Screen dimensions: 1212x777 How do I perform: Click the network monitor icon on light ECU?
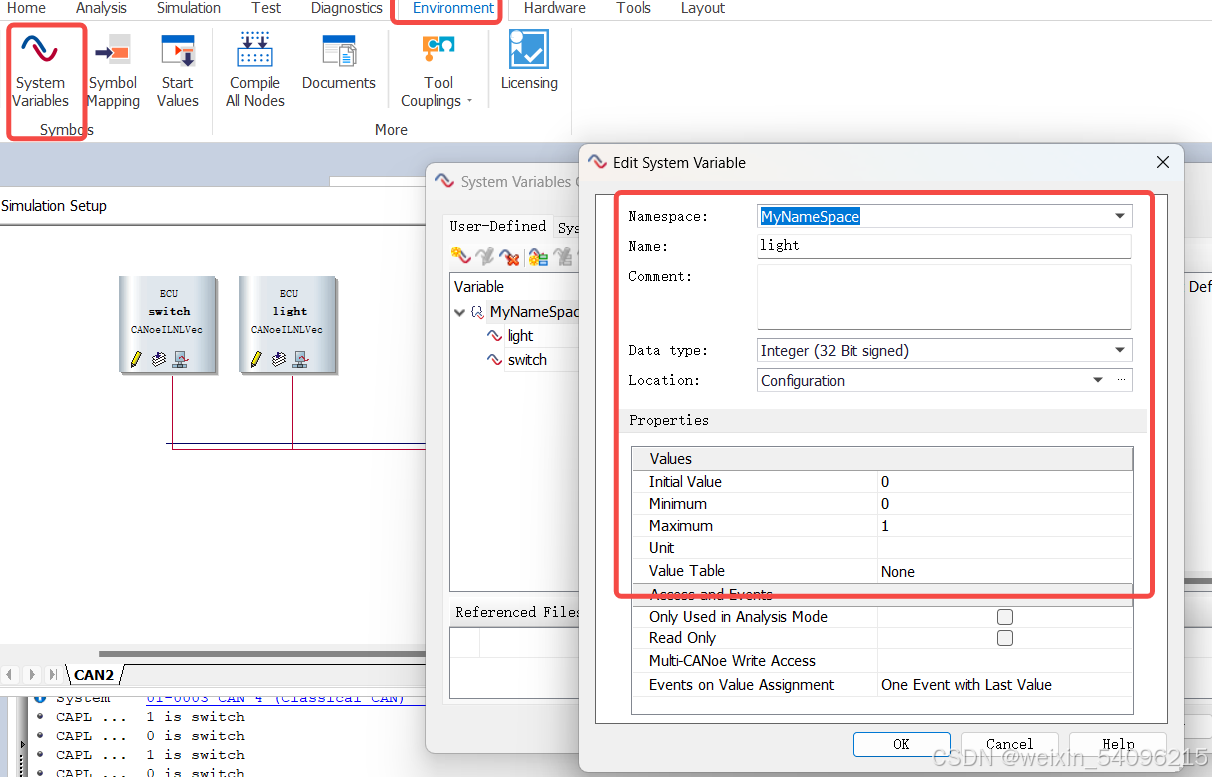[300, 358]
